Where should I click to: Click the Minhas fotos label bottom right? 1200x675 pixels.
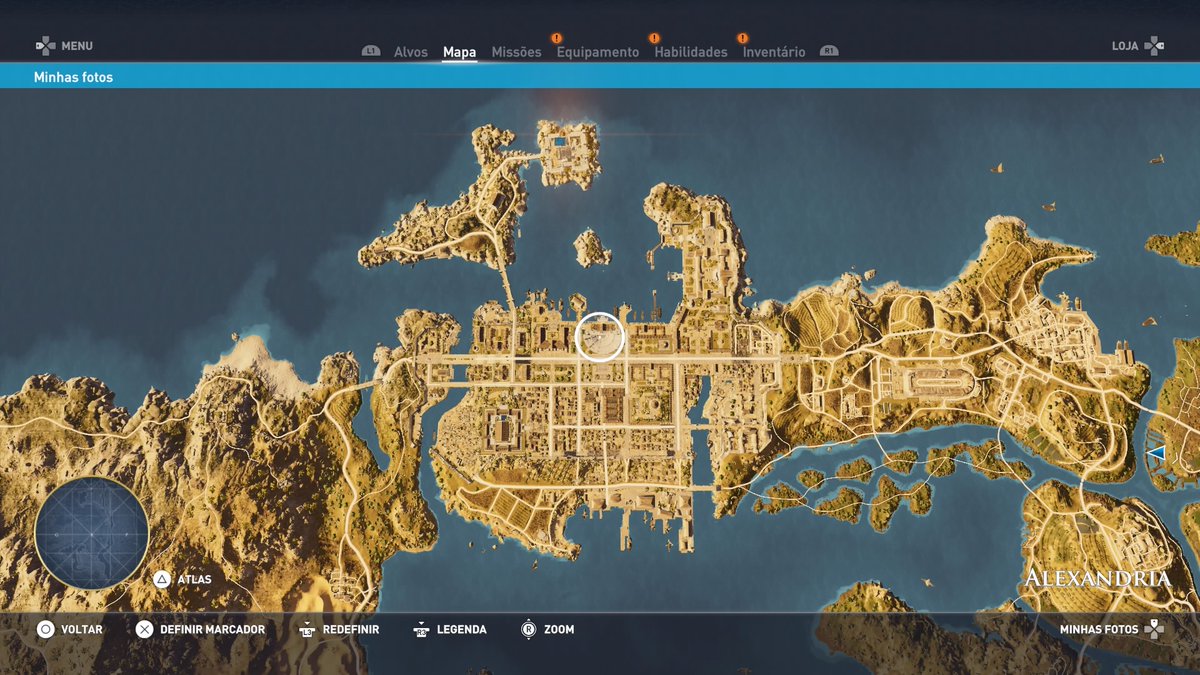[1100, 630]
